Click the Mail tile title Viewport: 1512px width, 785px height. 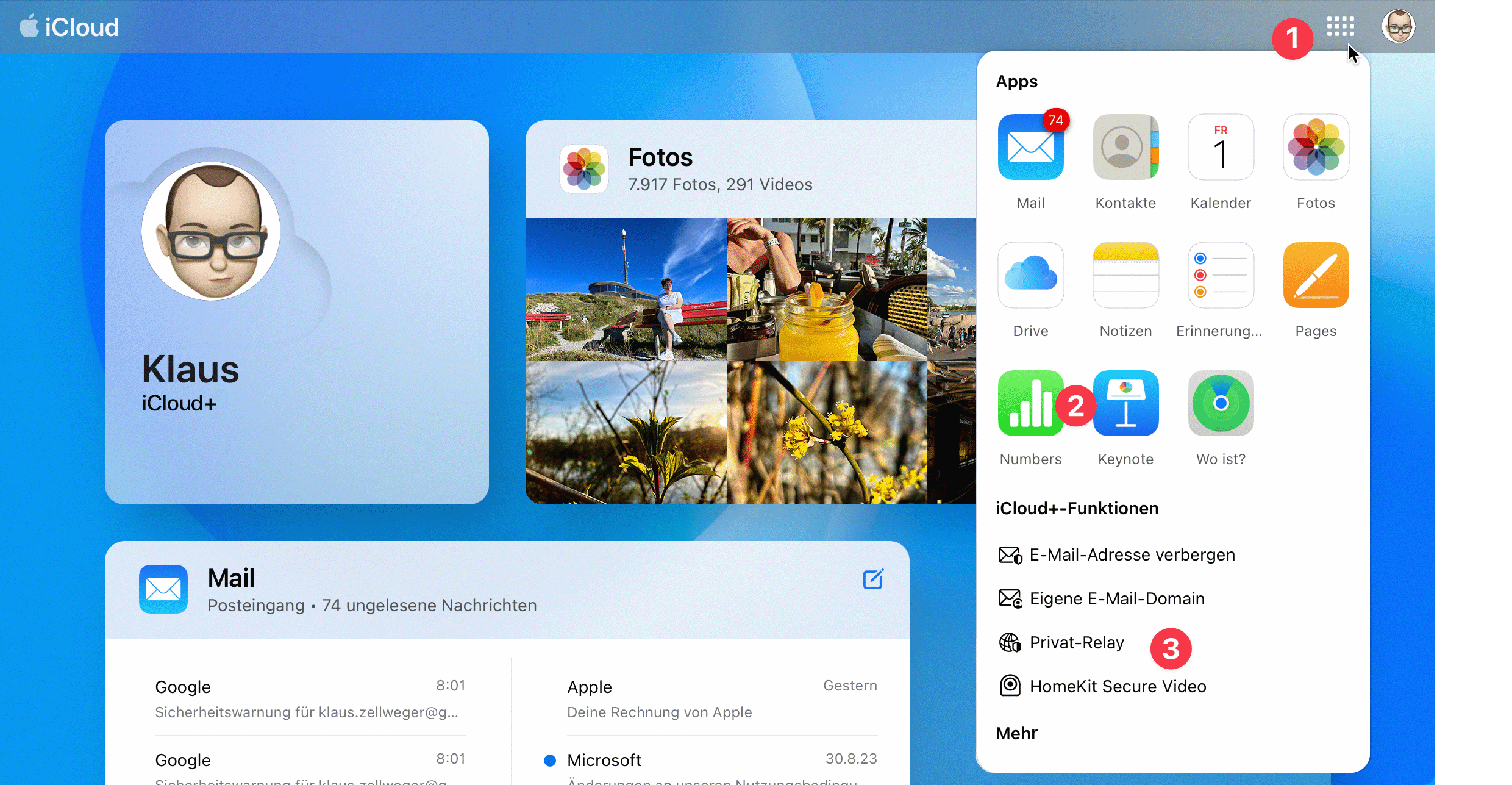(231, 578)
